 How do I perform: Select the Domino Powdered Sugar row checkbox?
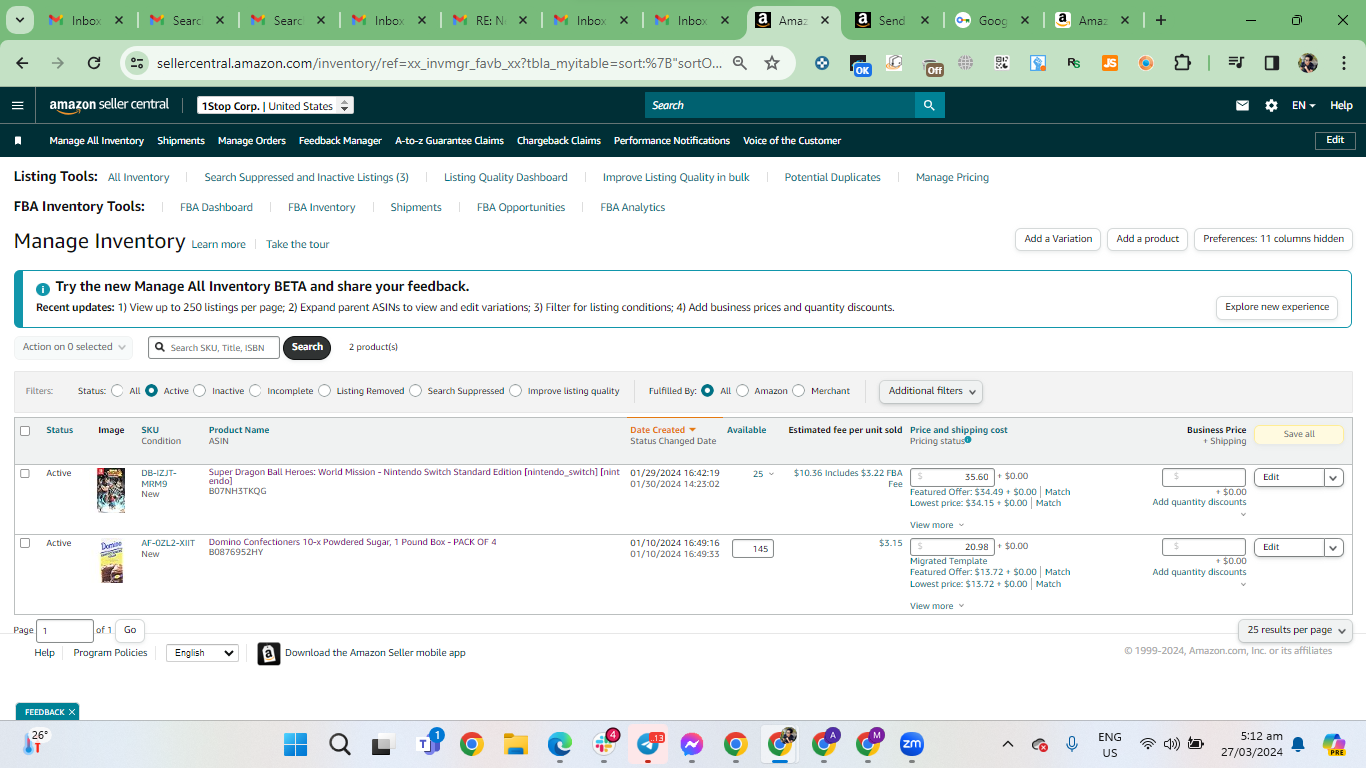[25, 543]
